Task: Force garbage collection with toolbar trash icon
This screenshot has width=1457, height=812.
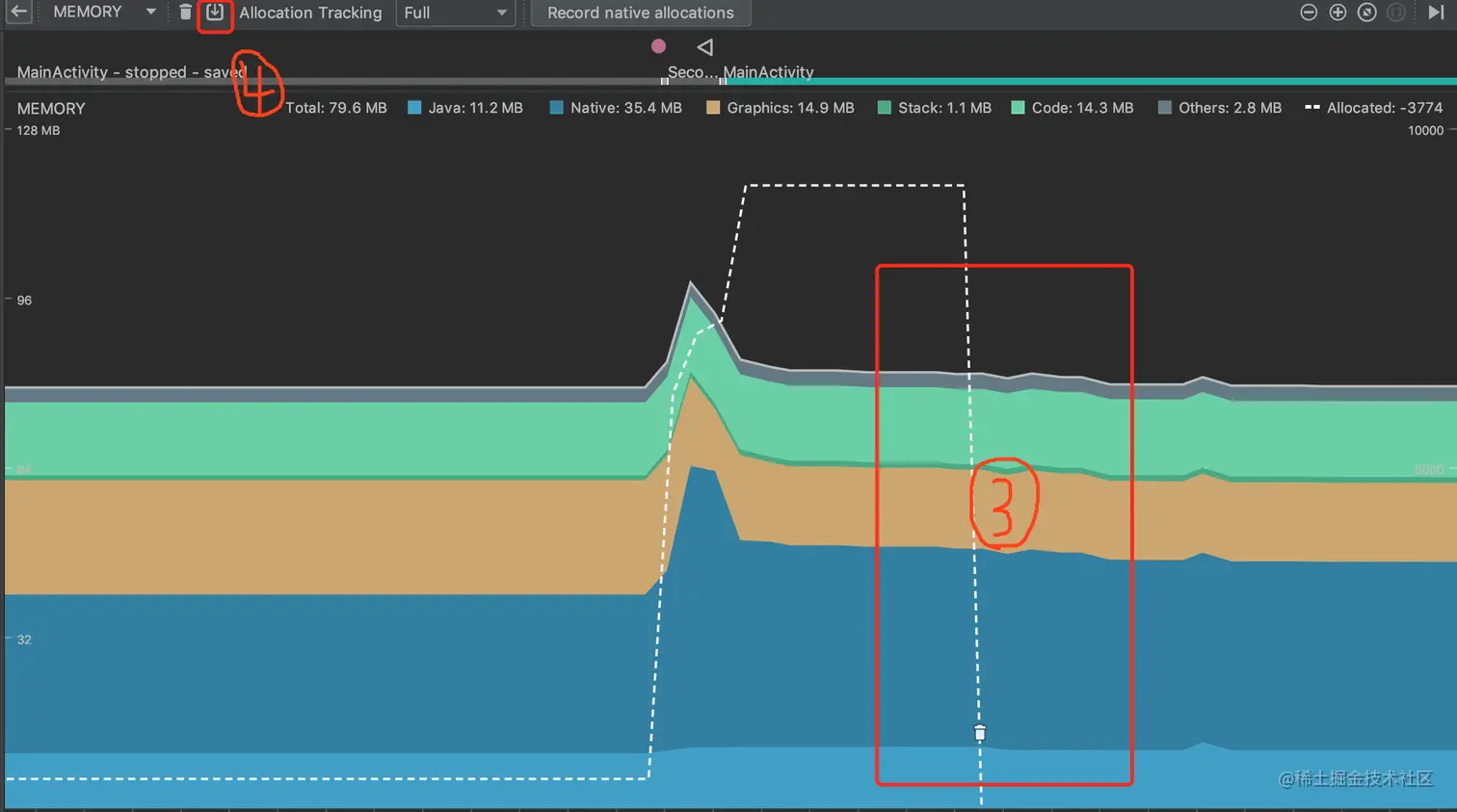Action: coord(186,13)
